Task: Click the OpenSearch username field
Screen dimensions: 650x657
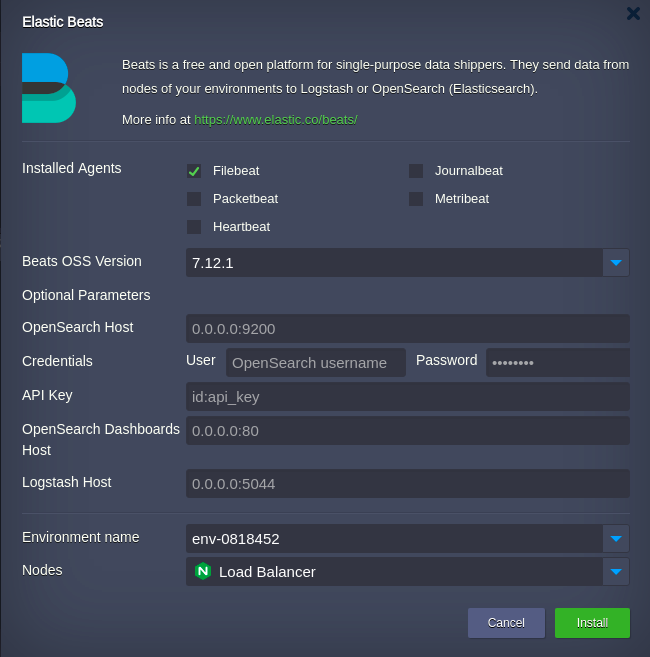Action: (316, 362)
